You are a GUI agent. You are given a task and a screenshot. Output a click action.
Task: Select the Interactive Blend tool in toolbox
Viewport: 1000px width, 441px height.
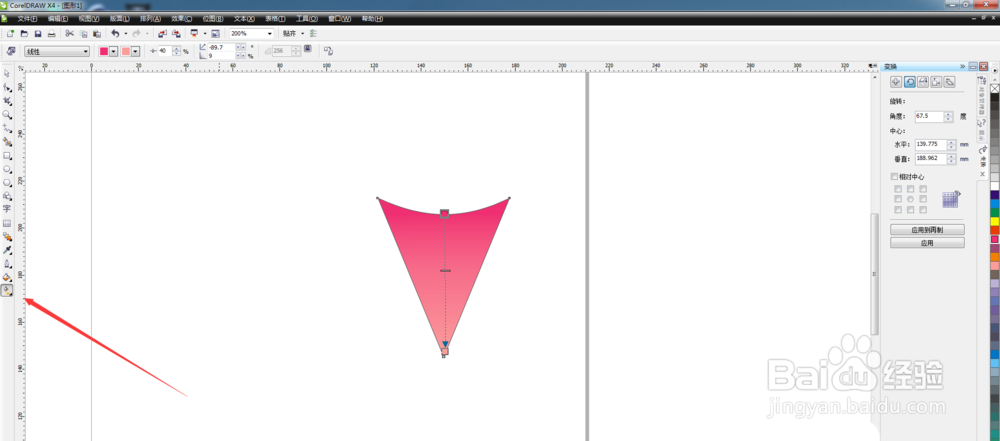[7, 236]
